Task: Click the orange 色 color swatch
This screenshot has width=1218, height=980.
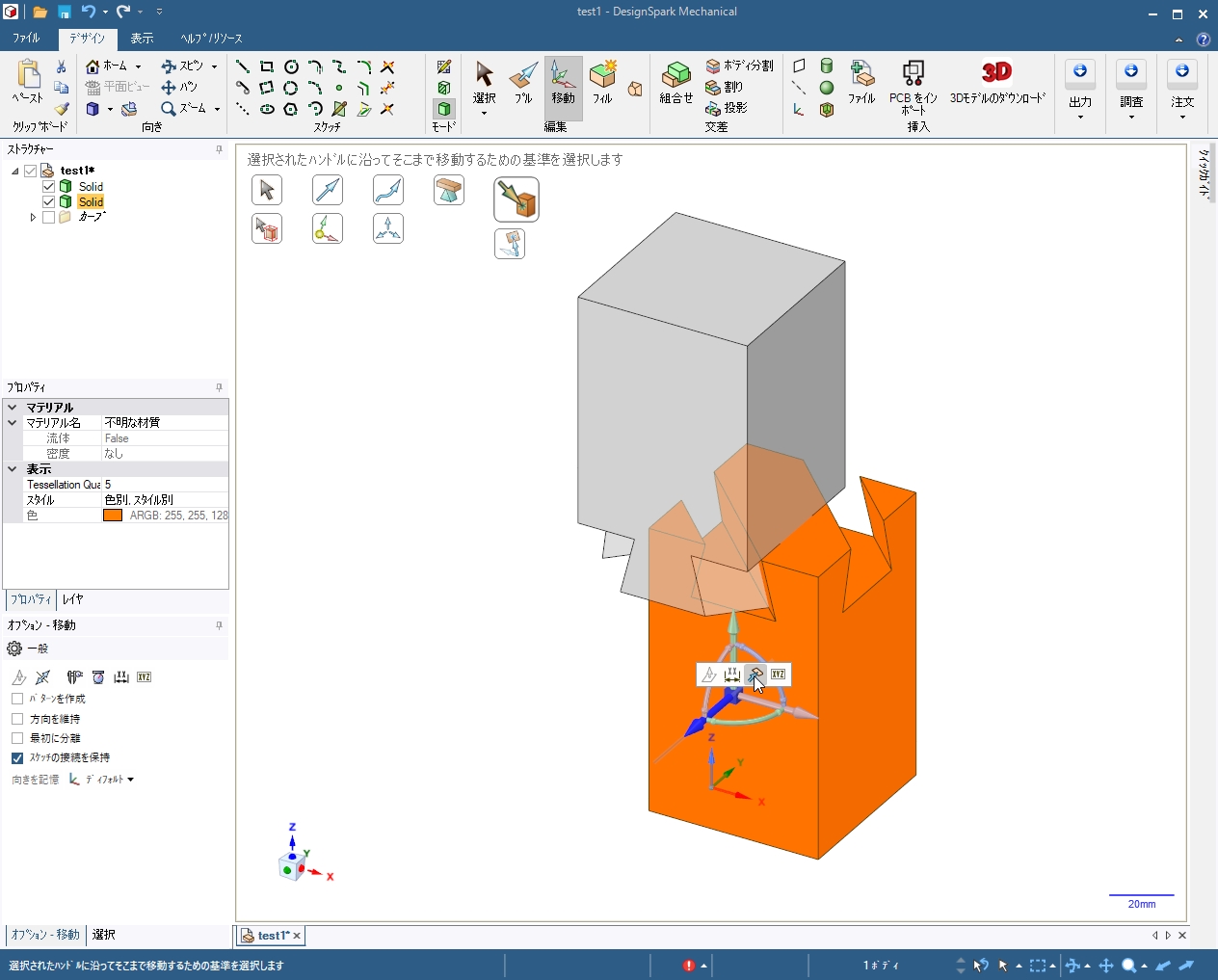Action: 113,516
